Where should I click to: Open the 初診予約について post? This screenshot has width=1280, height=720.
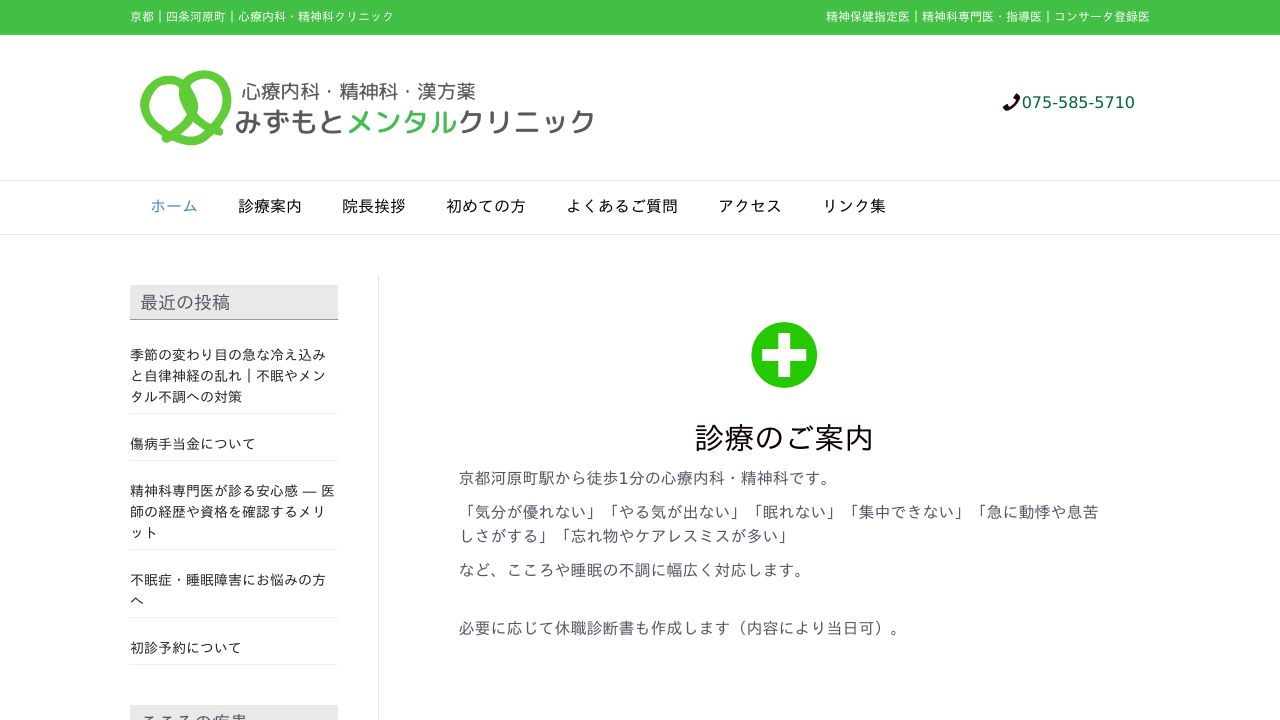click(x=185, y=647)
